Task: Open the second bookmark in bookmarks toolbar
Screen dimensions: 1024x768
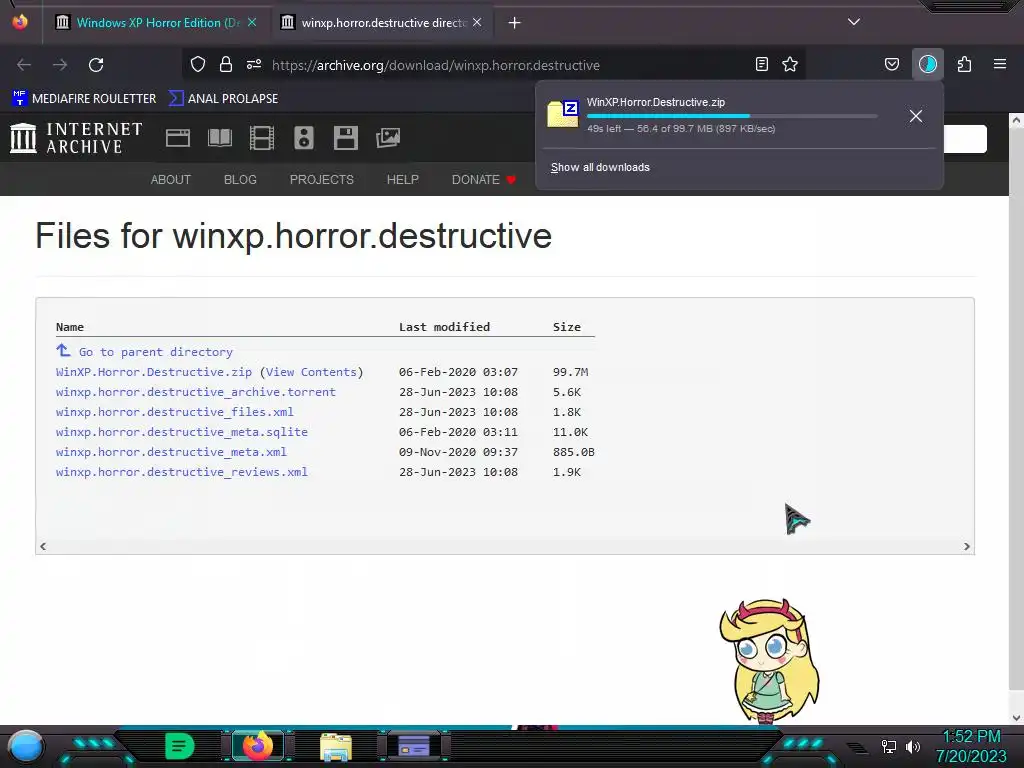Action: tap(223, 99)
